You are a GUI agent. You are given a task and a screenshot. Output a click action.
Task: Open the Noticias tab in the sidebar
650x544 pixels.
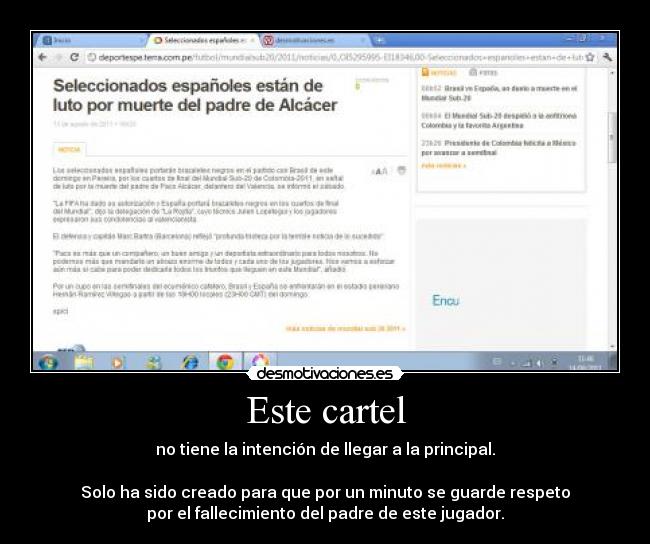pos(439,73)
